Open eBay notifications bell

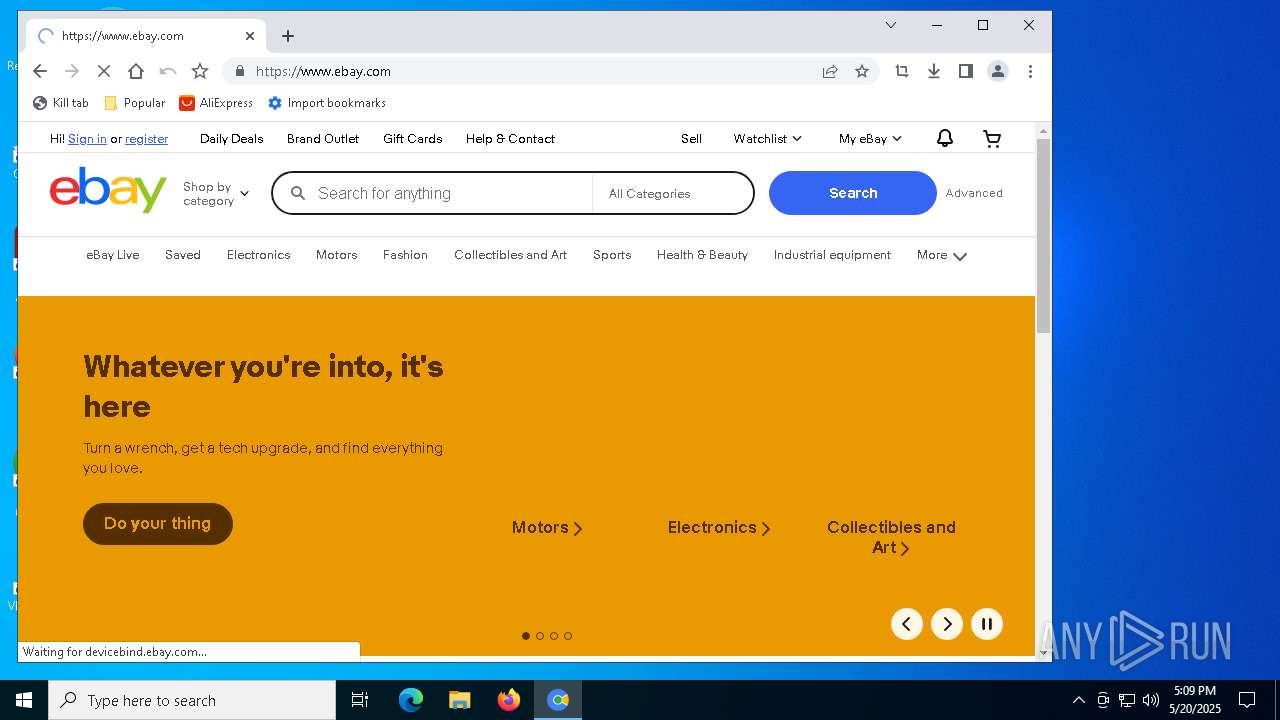click(945, 139)
